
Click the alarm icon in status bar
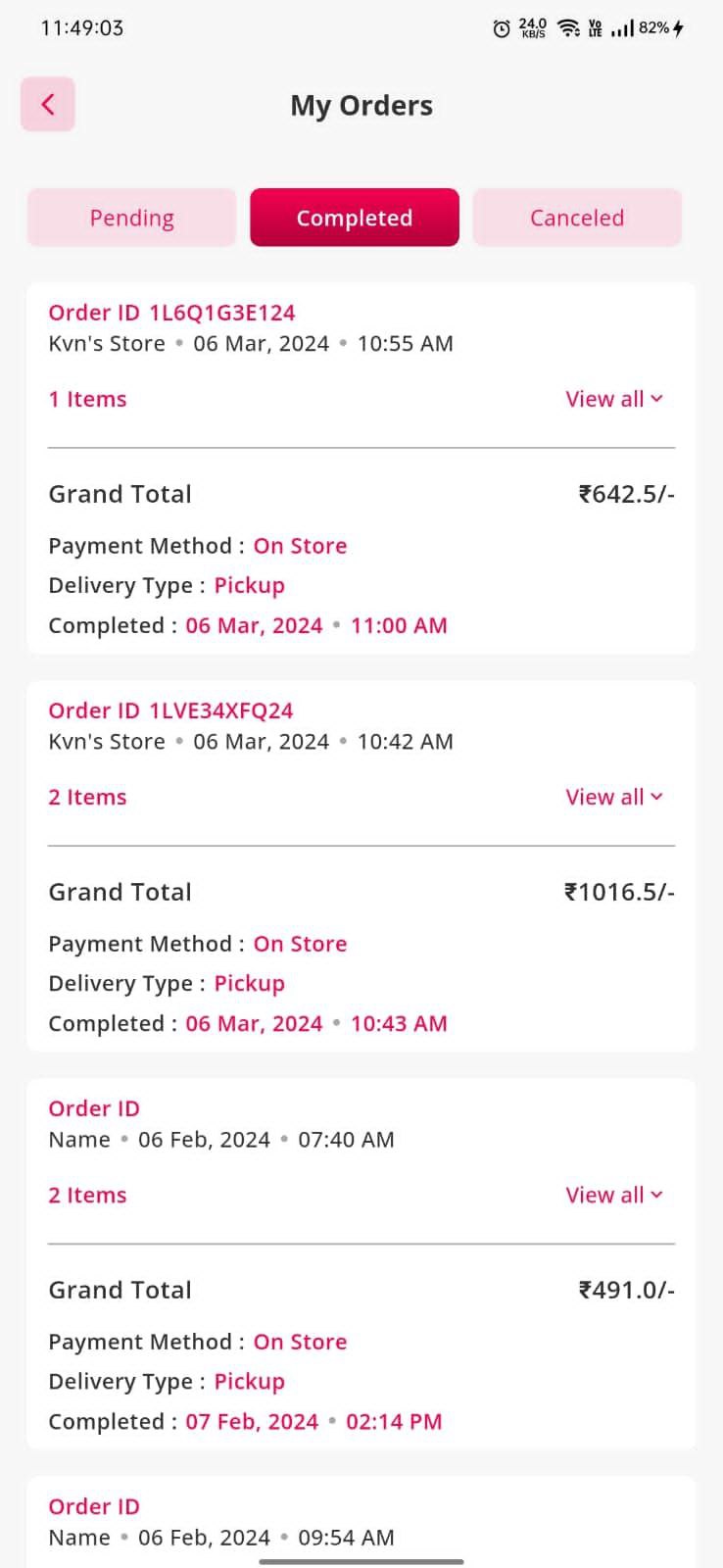point(502,28)
